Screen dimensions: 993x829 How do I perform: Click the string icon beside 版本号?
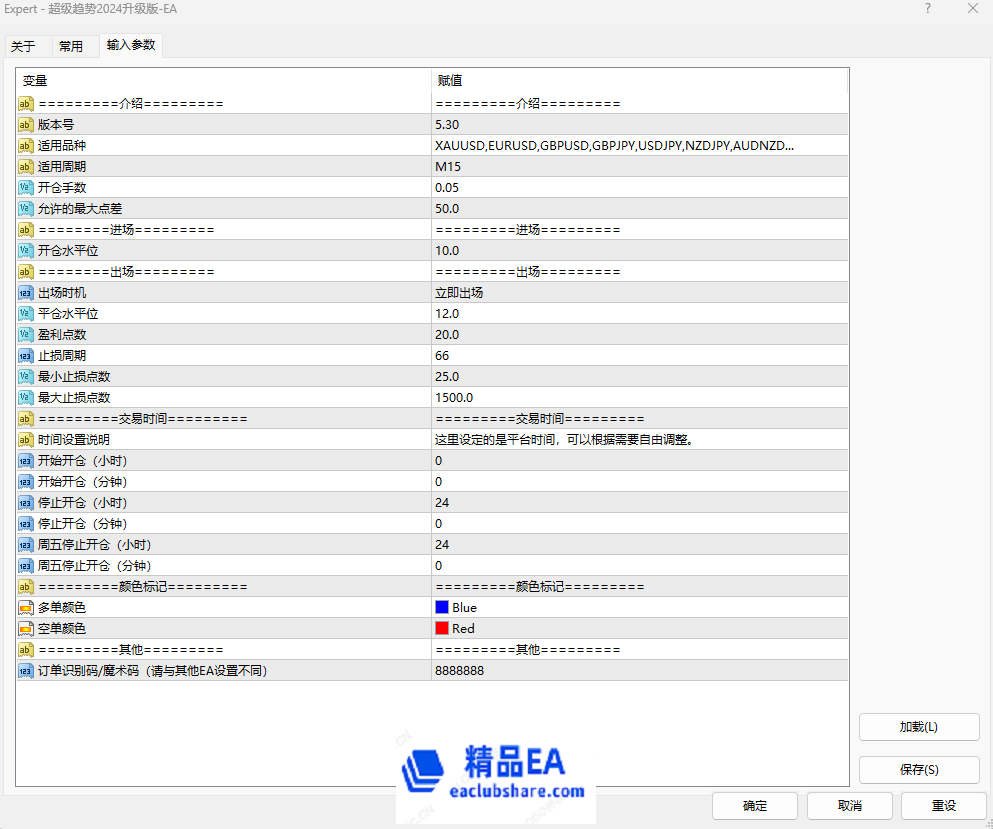[x=25, y=125]
